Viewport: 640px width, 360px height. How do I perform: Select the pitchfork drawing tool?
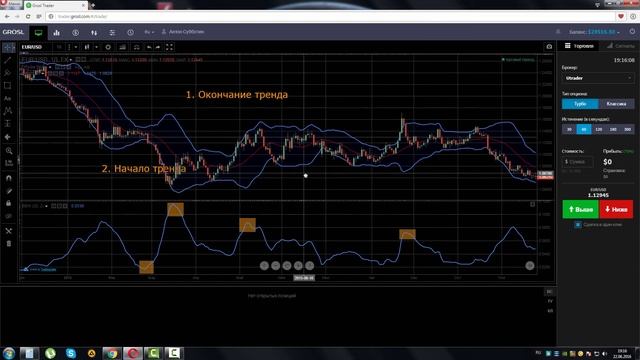8,73
